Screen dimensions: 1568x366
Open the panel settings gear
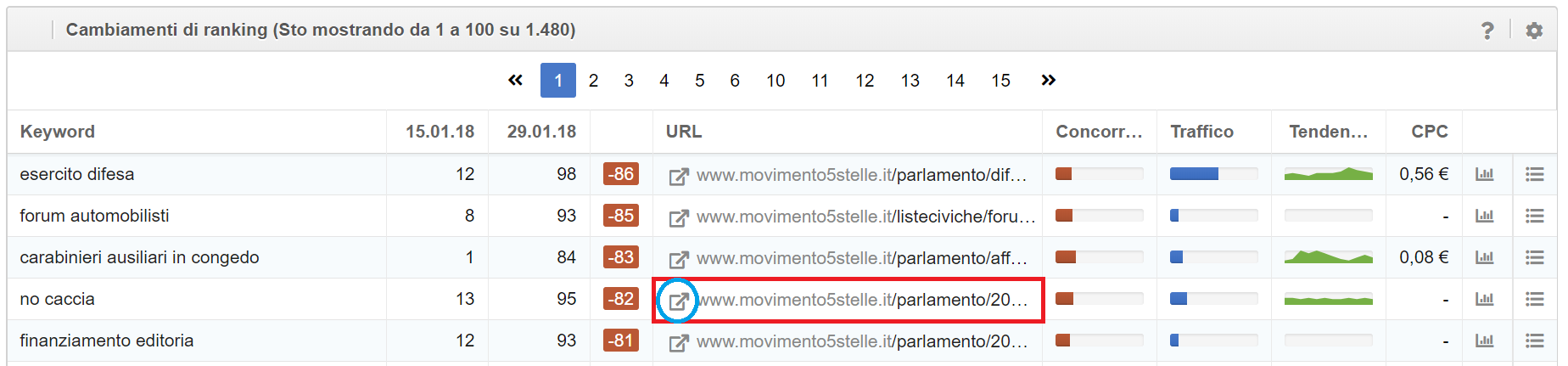click(x=1534, y=31)
